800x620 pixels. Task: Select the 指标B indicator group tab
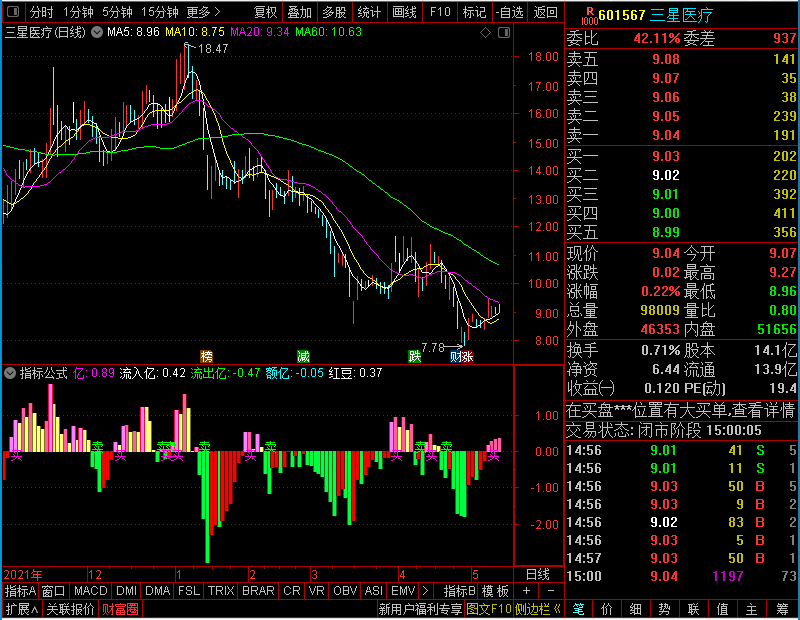tap(460, 591)
